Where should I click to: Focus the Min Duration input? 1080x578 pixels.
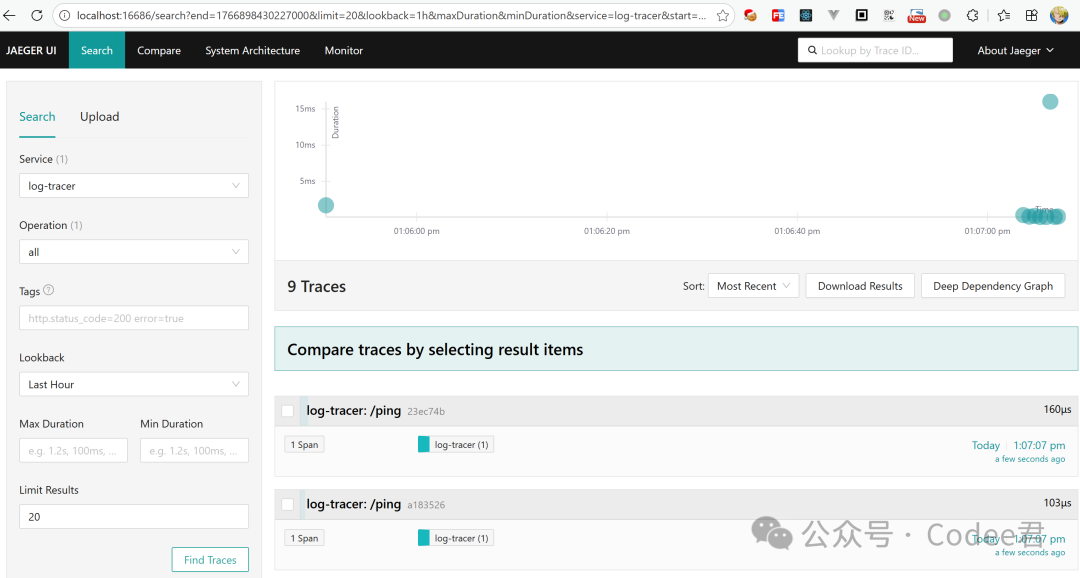(x=194, y=450)
